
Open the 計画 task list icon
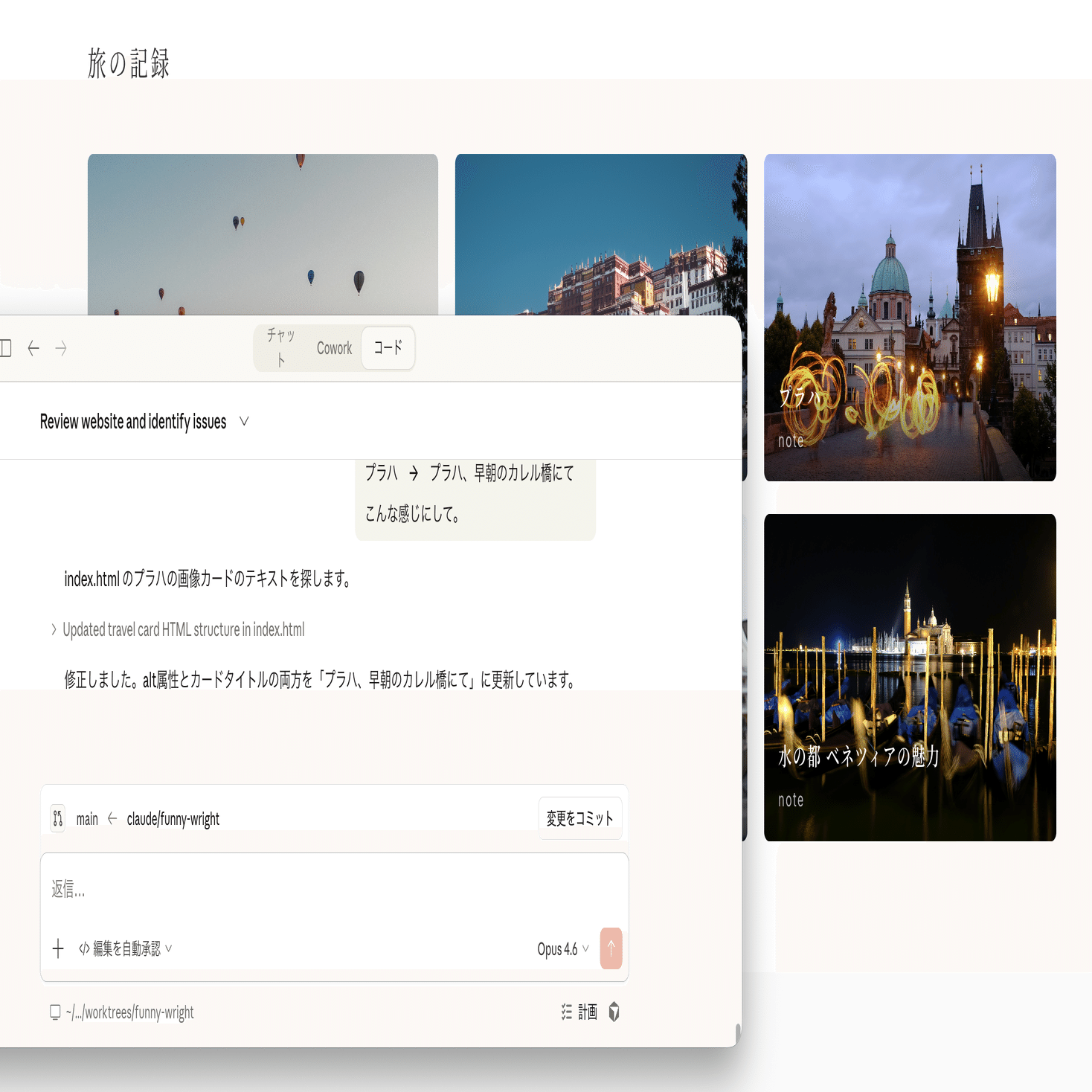pyautogui.click(x=566, y=1012)
